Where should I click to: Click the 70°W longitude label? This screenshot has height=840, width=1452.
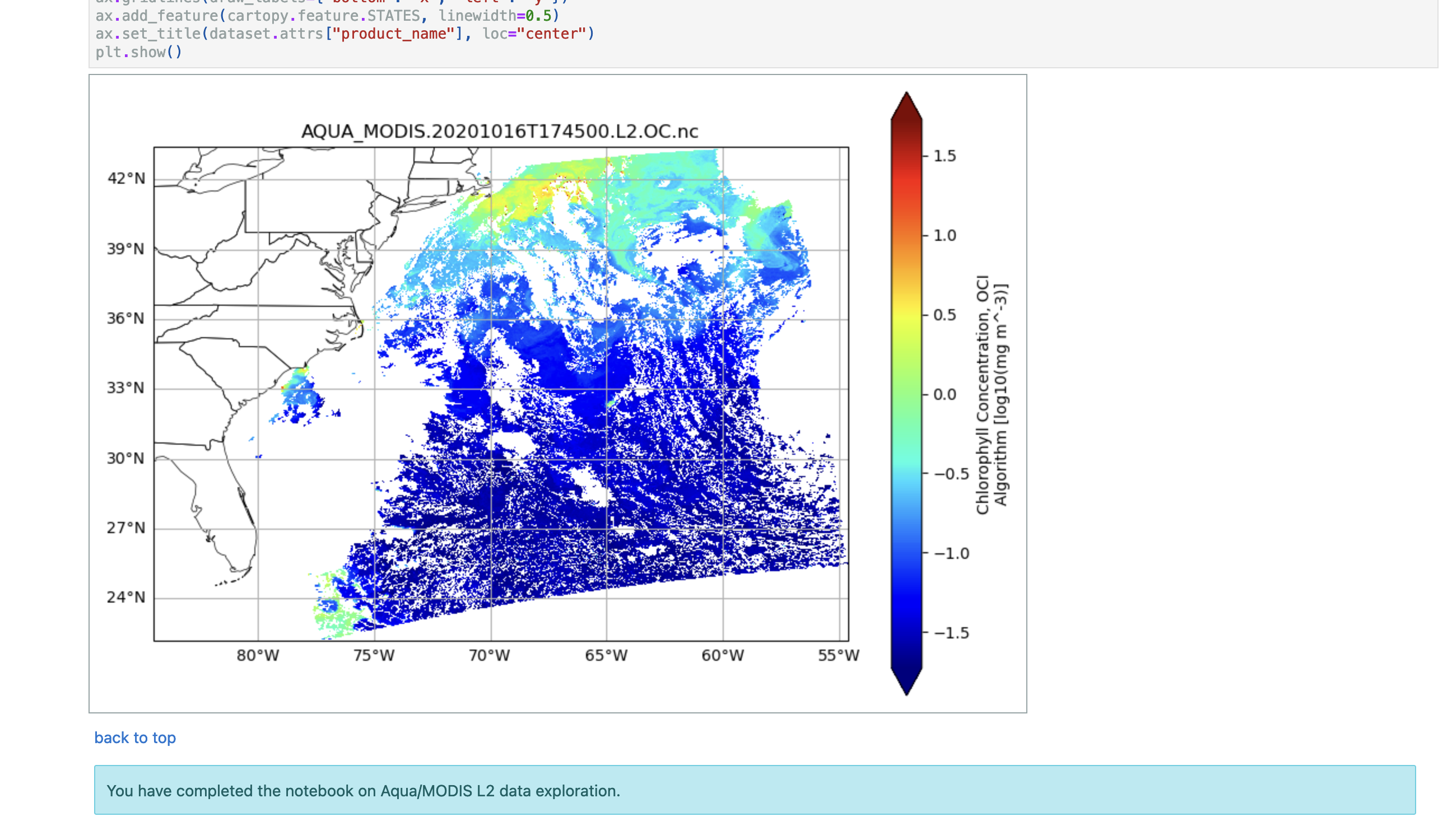click(x=490, y=656)
